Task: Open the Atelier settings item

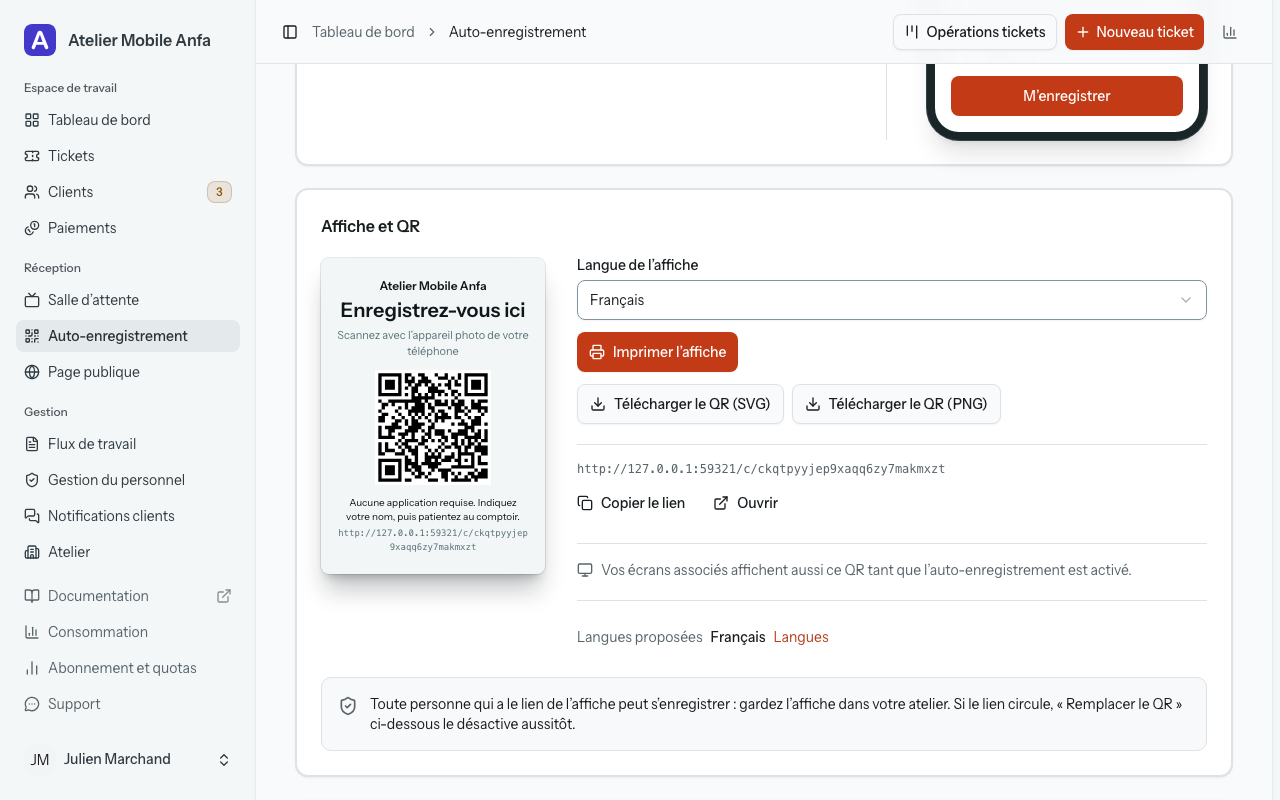Action: [128, 552]
